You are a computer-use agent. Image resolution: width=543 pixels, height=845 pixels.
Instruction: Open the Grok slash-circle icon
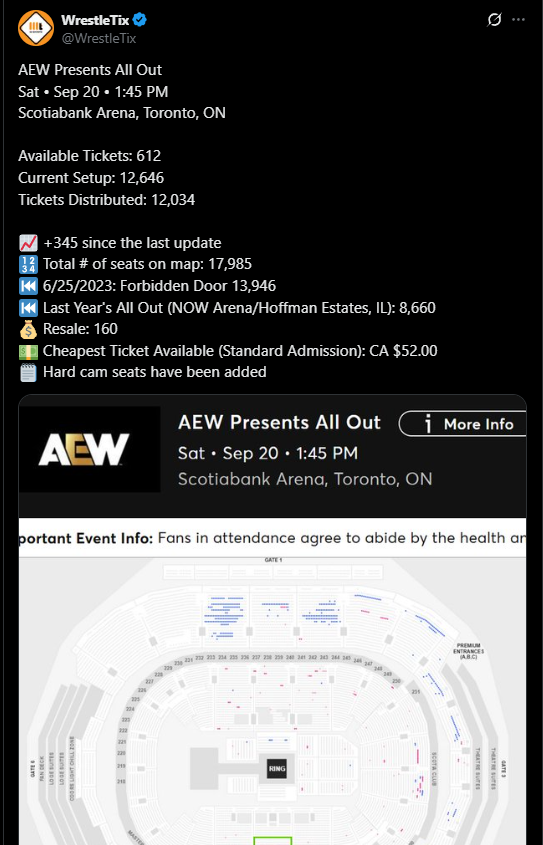pos(494,20)
